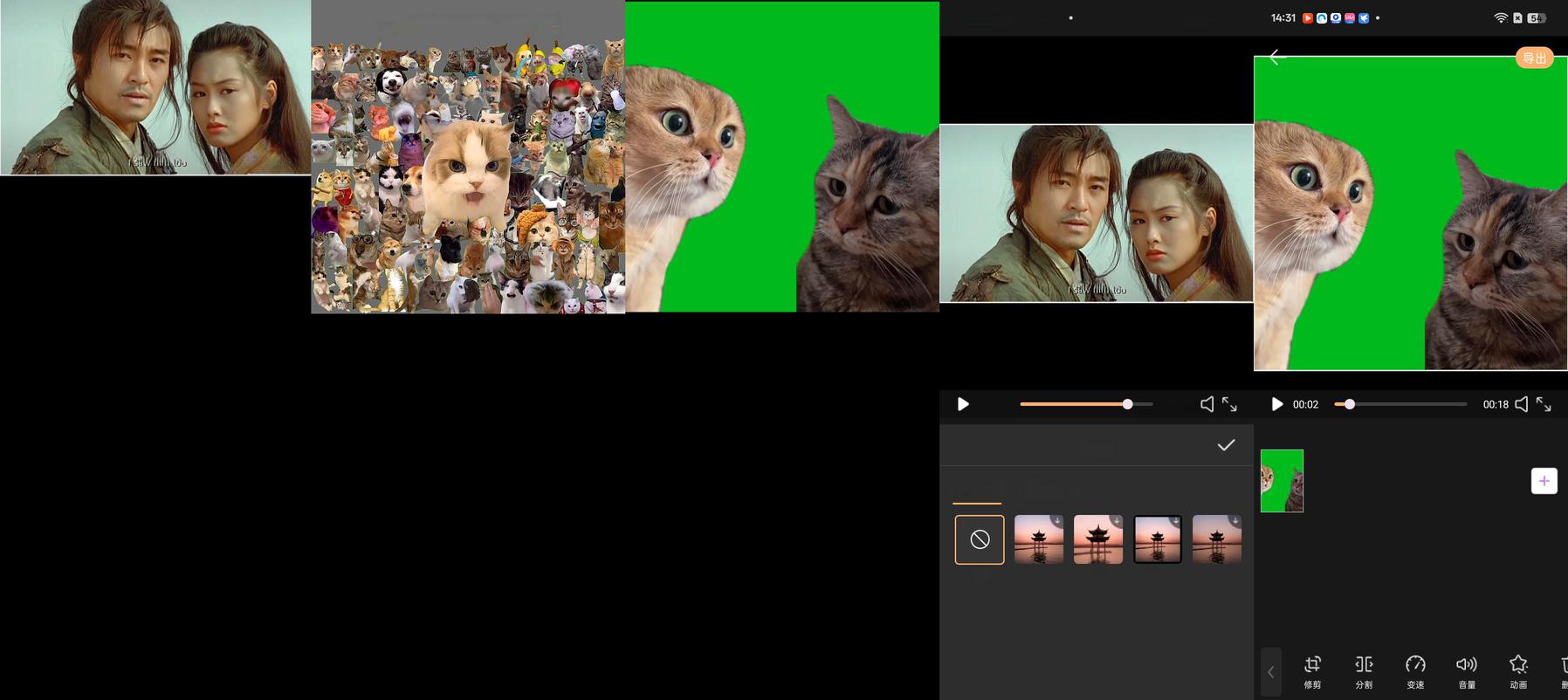Select the 'none' effect option
The width and height of the screenshot is (1568, 700).
tap(980, 539)
